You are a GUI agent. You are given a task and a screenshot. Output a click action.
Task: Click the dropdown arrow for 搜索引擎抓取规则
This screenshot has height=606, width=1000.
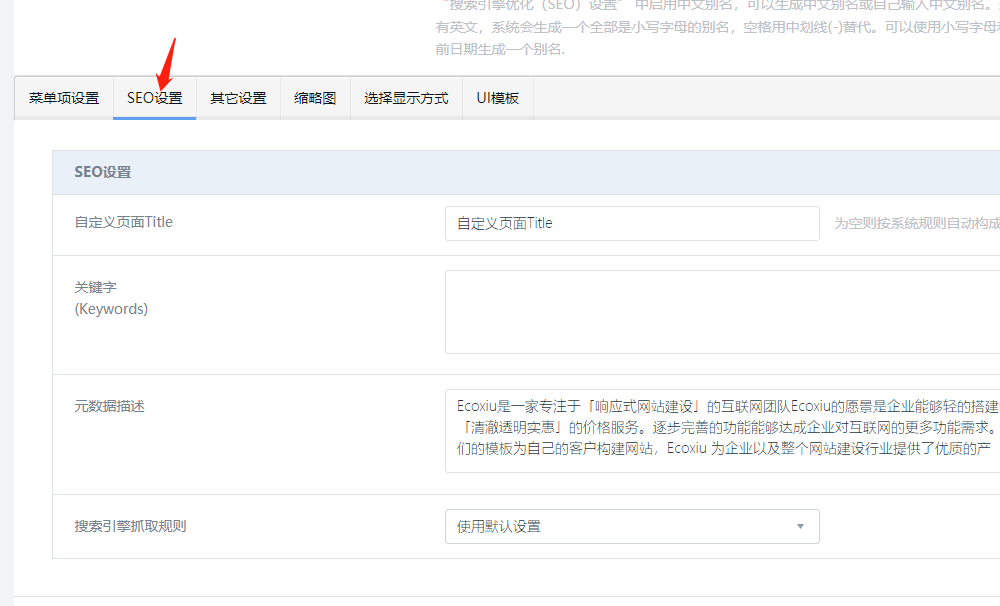tap(800, 526)
